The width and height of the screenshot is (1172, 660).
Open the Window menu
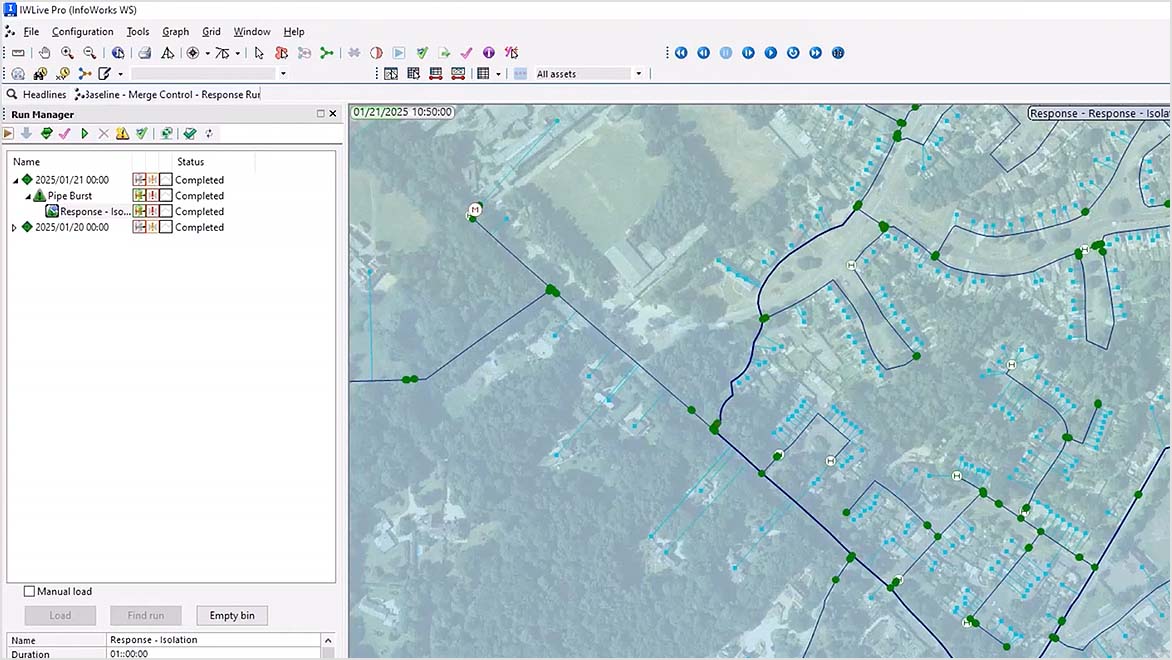(251, 31)
